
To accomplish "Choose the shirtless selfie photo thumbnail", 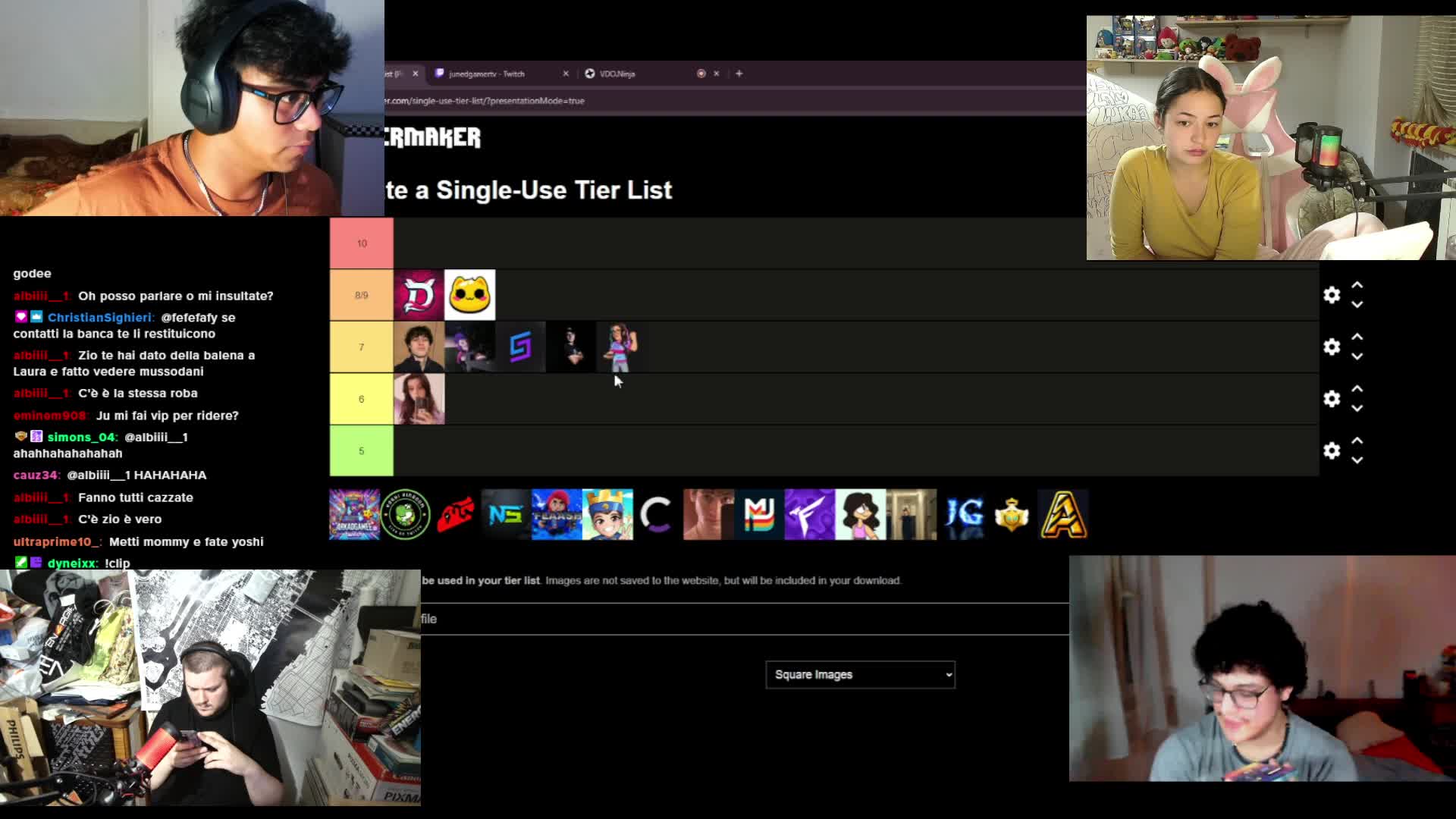I will tap(708, 515).
